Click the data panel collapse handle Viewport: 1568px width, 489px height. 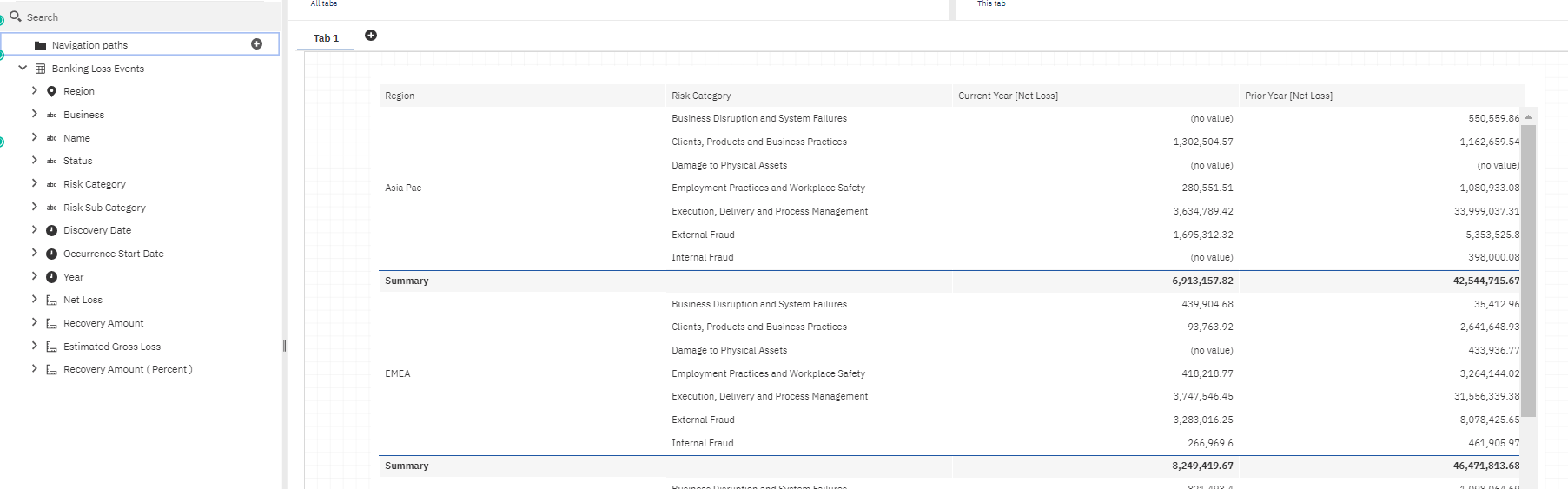[x=284, y=346]
